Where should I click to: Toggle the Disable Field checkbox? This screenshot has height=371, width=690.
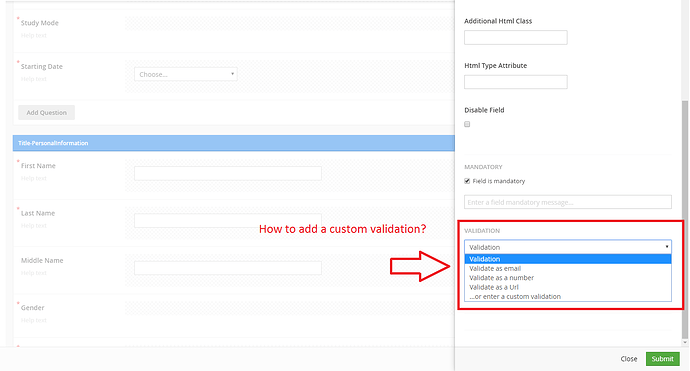[x=467, y=124]
